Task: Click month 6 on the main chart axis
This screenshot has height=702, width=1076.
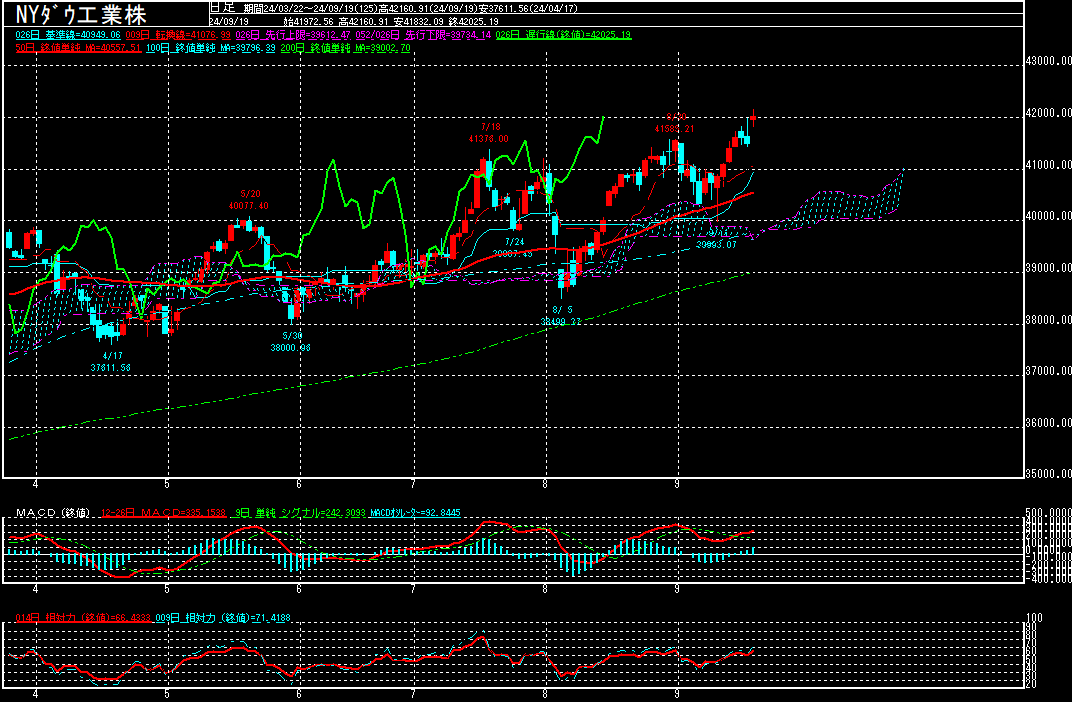Action: tap(299, 484)
